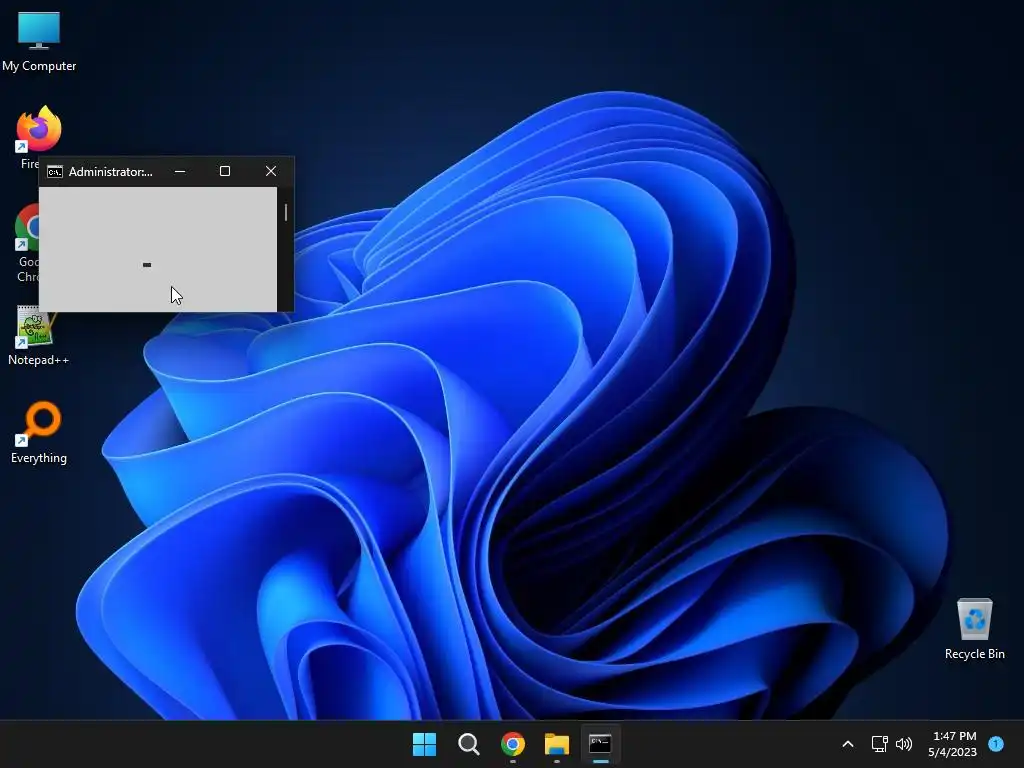Viewport: 1024px width, 768px height.
Task: Click inside the command window console area
Action: point(157,249)
